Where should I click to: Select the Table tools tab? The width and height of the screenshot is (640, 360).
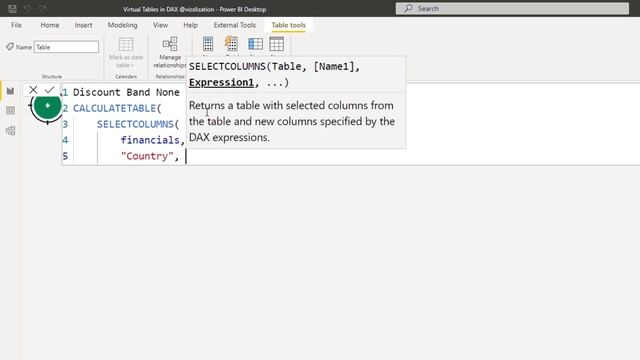289,25
